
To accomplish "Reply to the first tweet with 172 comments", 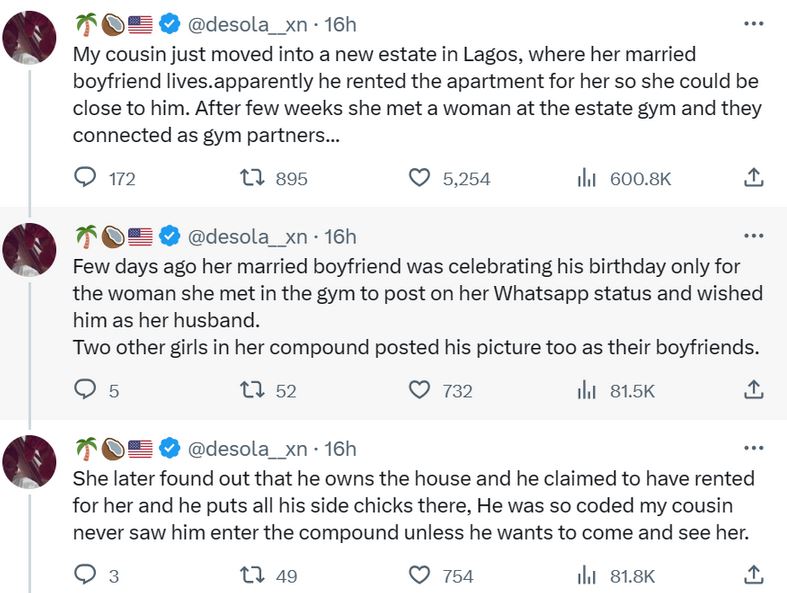I will point(88,179).
